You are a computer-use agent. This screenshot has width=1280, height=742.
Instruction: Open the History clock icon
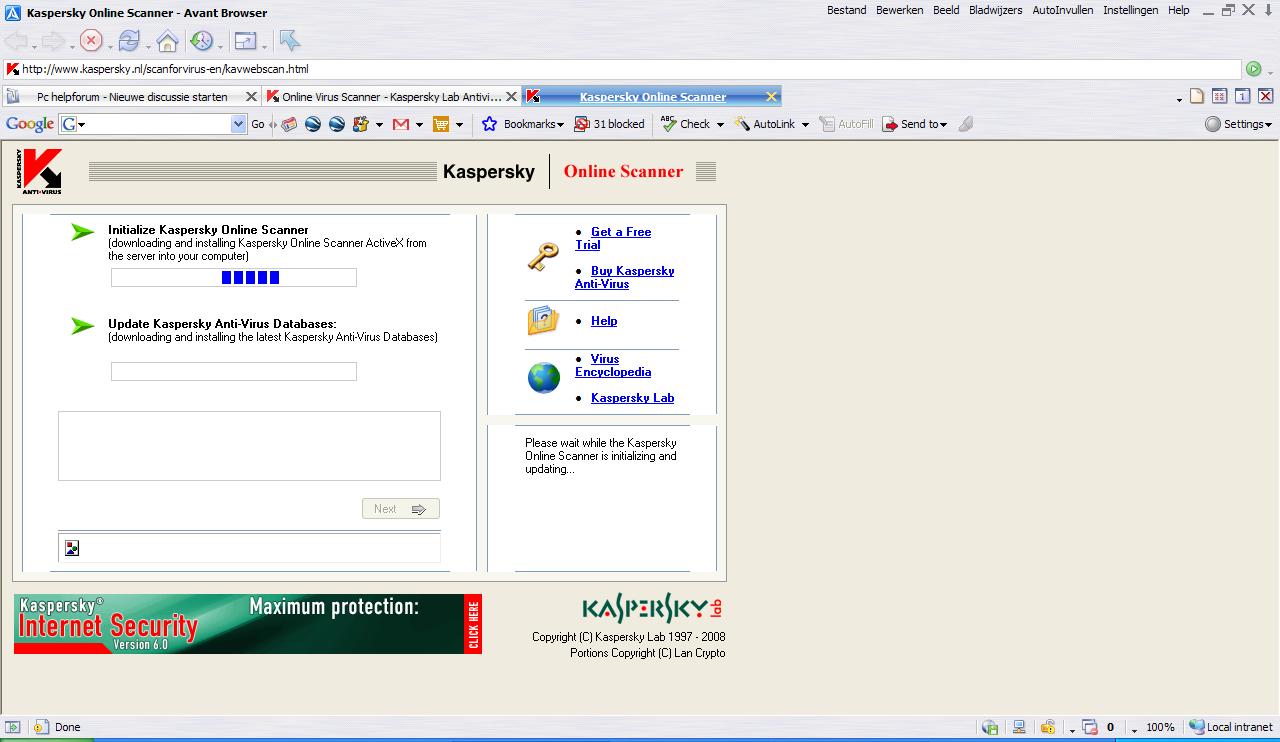[201, 41]
